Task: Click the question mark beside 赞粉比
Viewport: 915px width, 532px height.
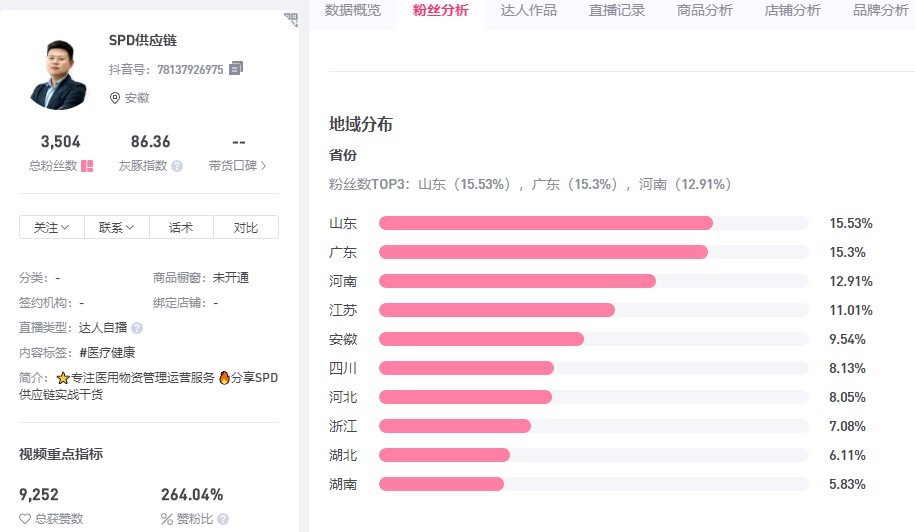Action: click(223, 519)
